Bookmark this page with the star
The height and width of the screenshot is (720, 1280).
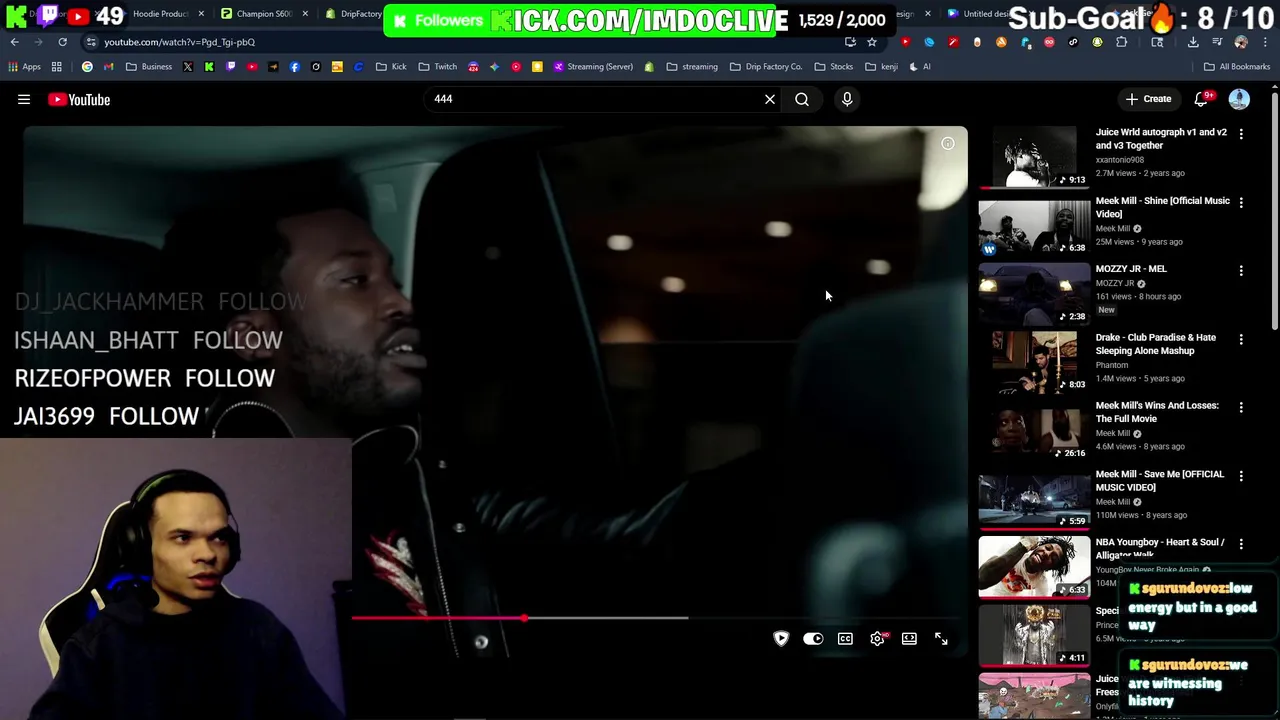[x=872, y=42]
